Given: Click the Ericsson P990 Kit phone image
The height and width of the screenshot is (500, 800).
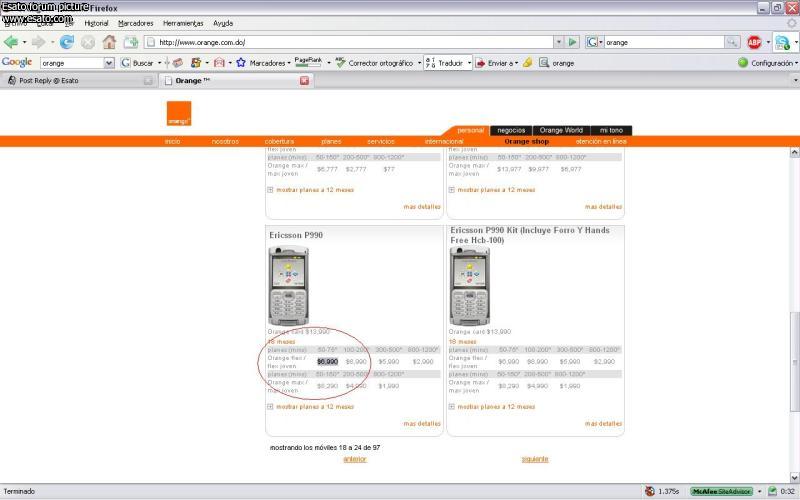Looking at the screenshot, I should 469,286.
